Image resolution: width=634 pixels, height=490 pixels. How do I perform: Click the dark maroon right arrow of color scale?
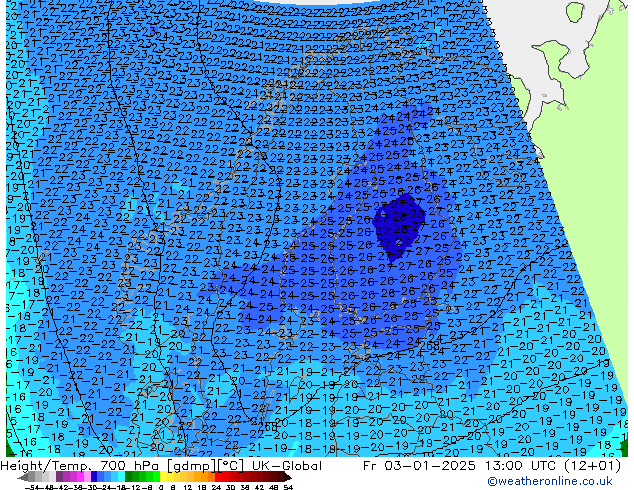pyautogui.click(x=288, y=477)
